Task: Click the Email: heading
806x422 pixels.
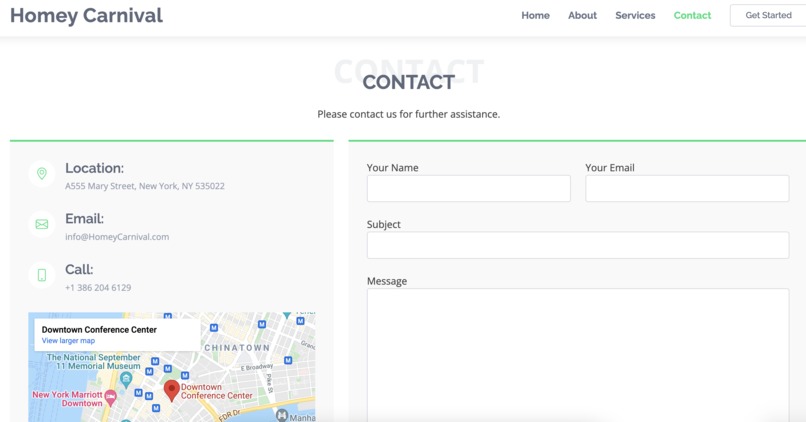Action: pyautogui.click(x=84, y=218)
